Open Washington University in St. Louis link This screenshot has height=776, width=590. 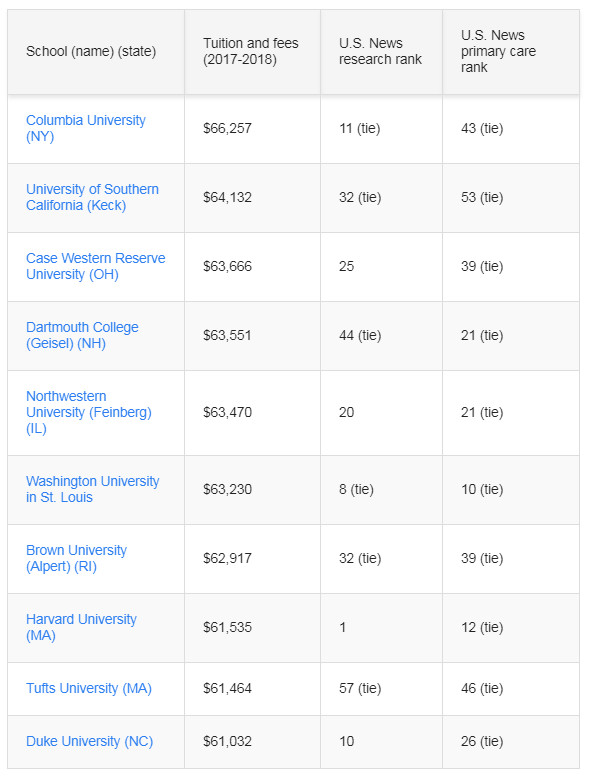93,489
